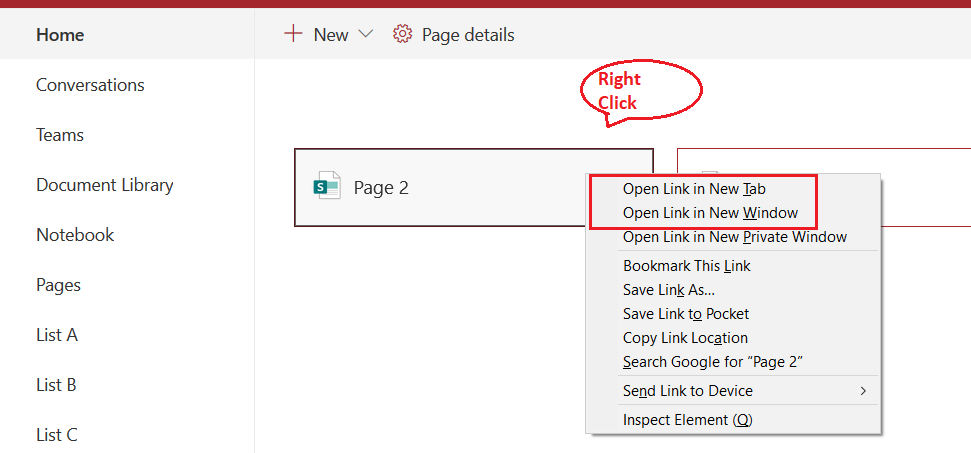This screenshot has height=453, width=971.
Task: Expand the New dropdown chevron
Action: point(365,35)
